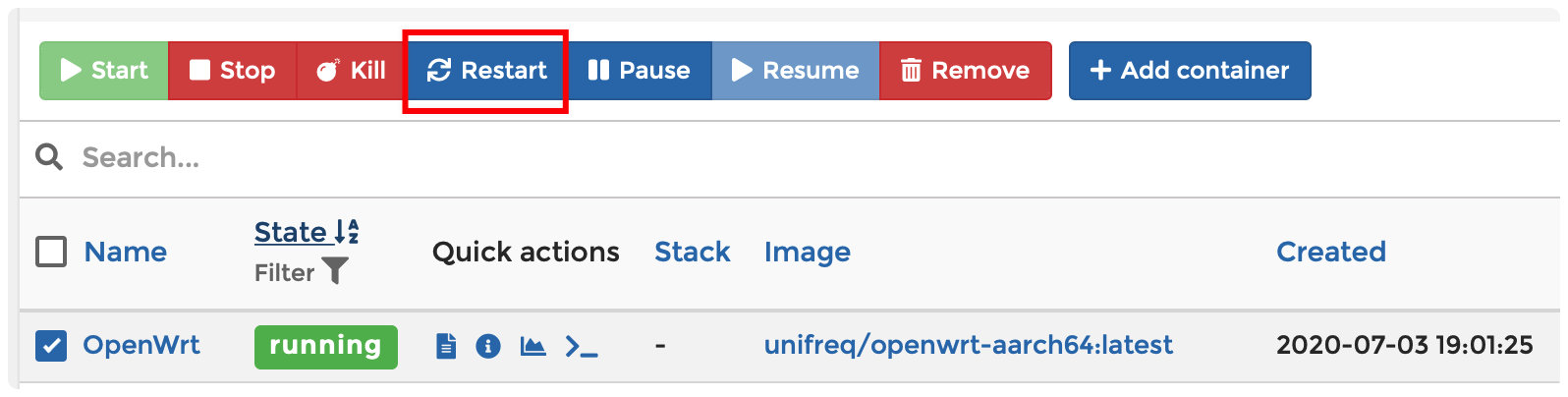The width and height of the screenshot is (1568, 397).
Task: Open the OpenWrt container name link
Action: click(x=141, y=346)
